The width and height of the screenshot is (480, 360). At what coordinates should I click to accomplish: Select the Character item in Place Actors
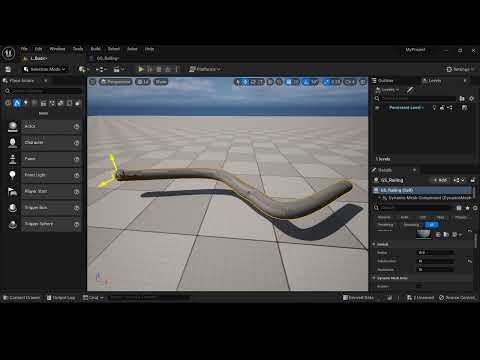click(44, 143)
